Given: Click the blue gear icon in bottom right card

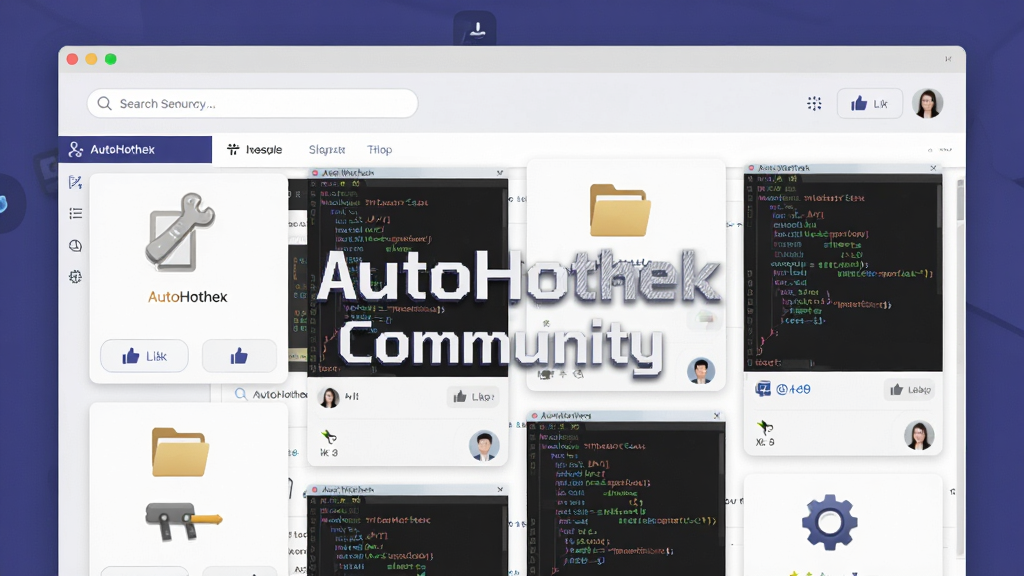Looking at the screenshot, I should pyautogui.click(x=829, y=521).
